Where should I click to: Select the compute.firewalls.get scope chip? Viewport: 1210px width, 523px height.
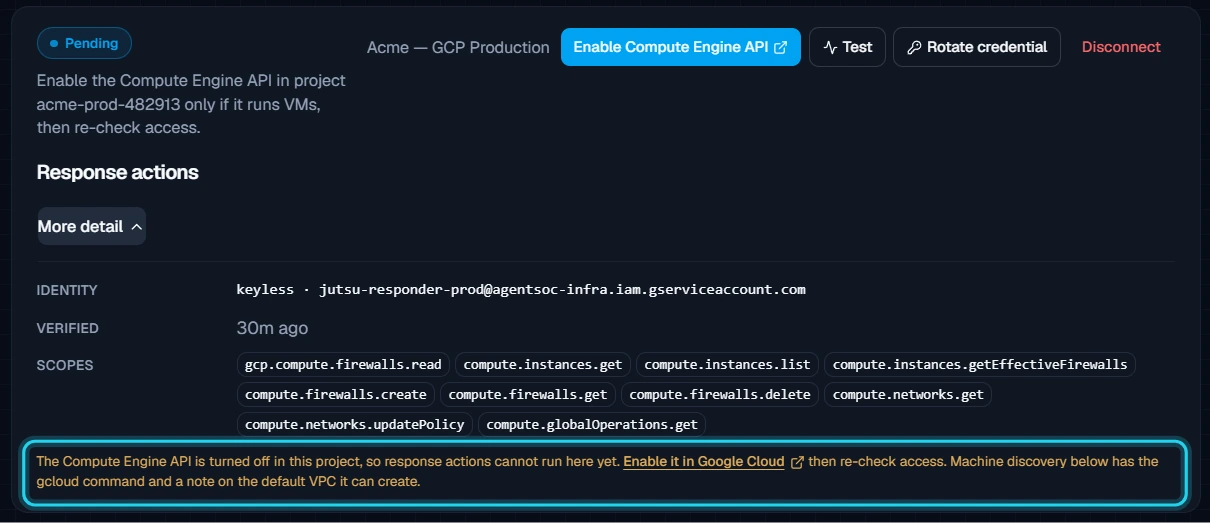coord(528,394)
